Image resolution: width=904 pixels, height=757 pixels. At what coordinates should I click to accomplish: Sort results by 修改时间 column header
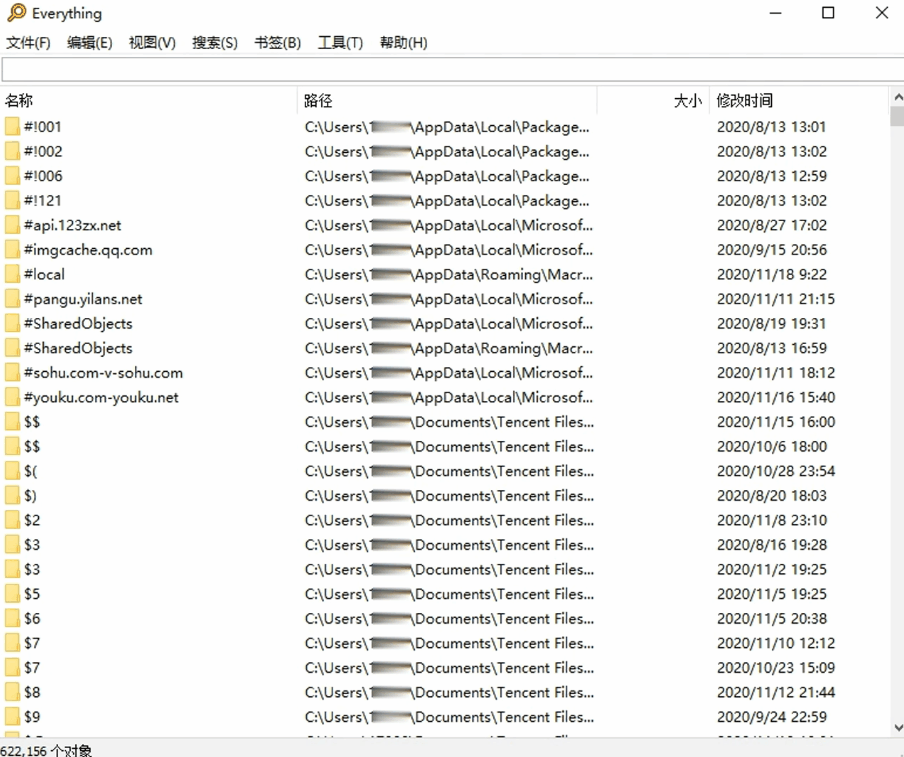click(x=745, y=100)
